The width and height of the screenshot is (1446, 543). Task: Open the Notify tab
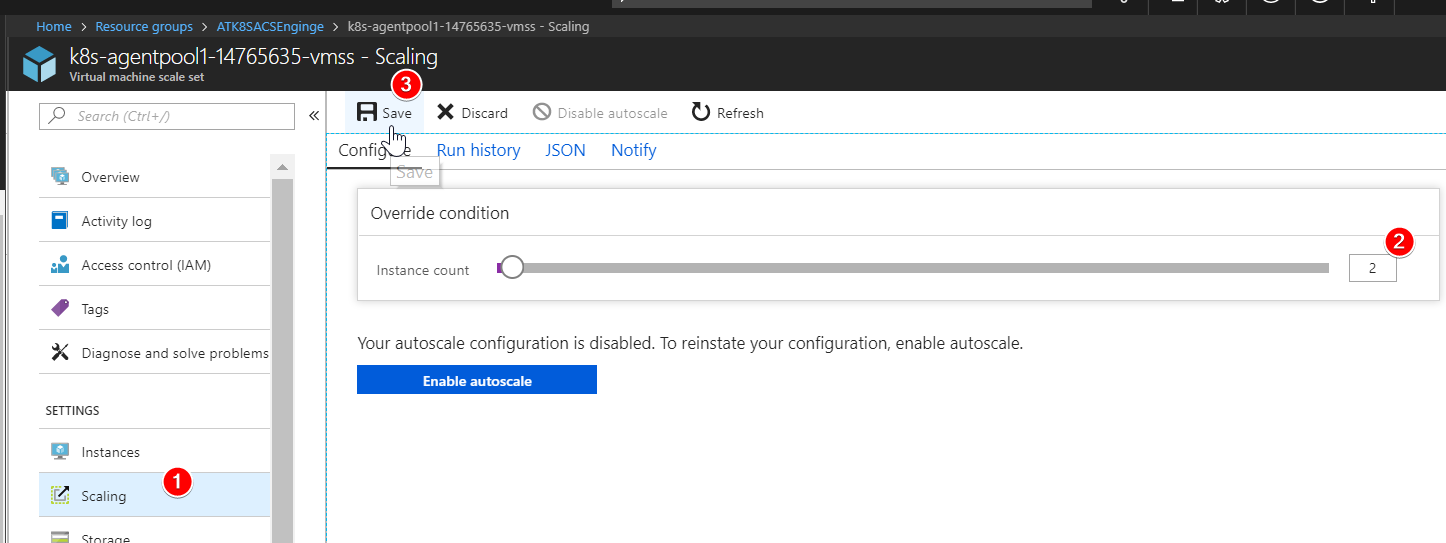click(634, 150)
